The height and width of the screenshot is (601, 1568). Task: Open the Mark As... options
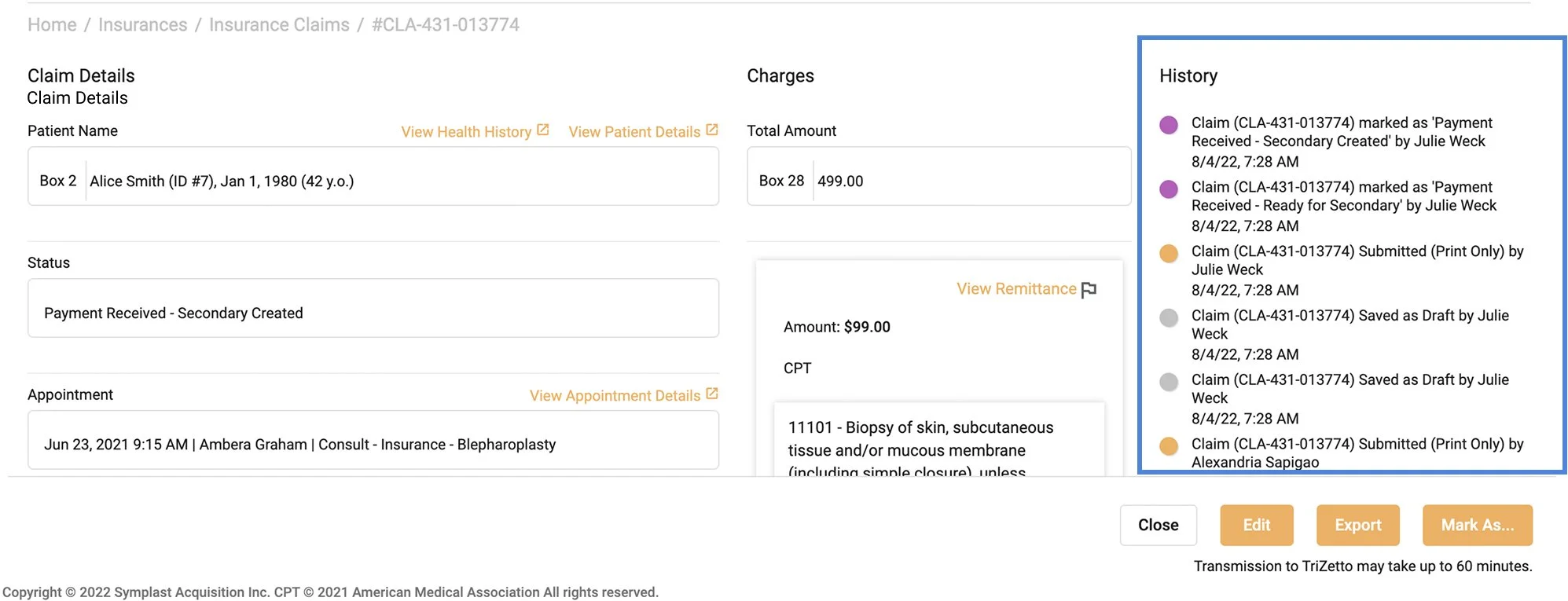(1477, 525)
